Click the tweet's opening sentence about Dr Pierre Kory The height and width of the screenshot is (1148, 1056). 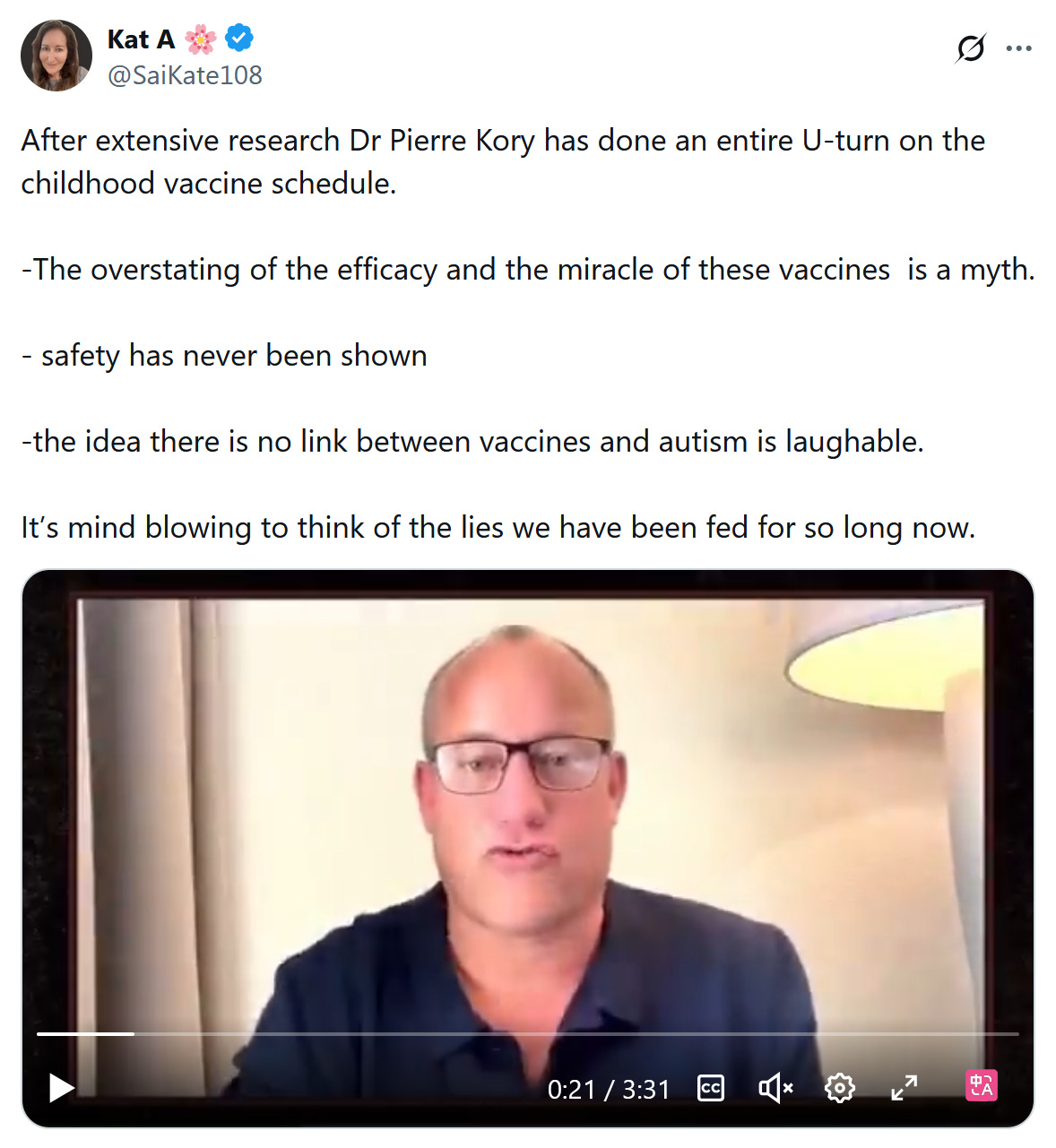[503, 161]
